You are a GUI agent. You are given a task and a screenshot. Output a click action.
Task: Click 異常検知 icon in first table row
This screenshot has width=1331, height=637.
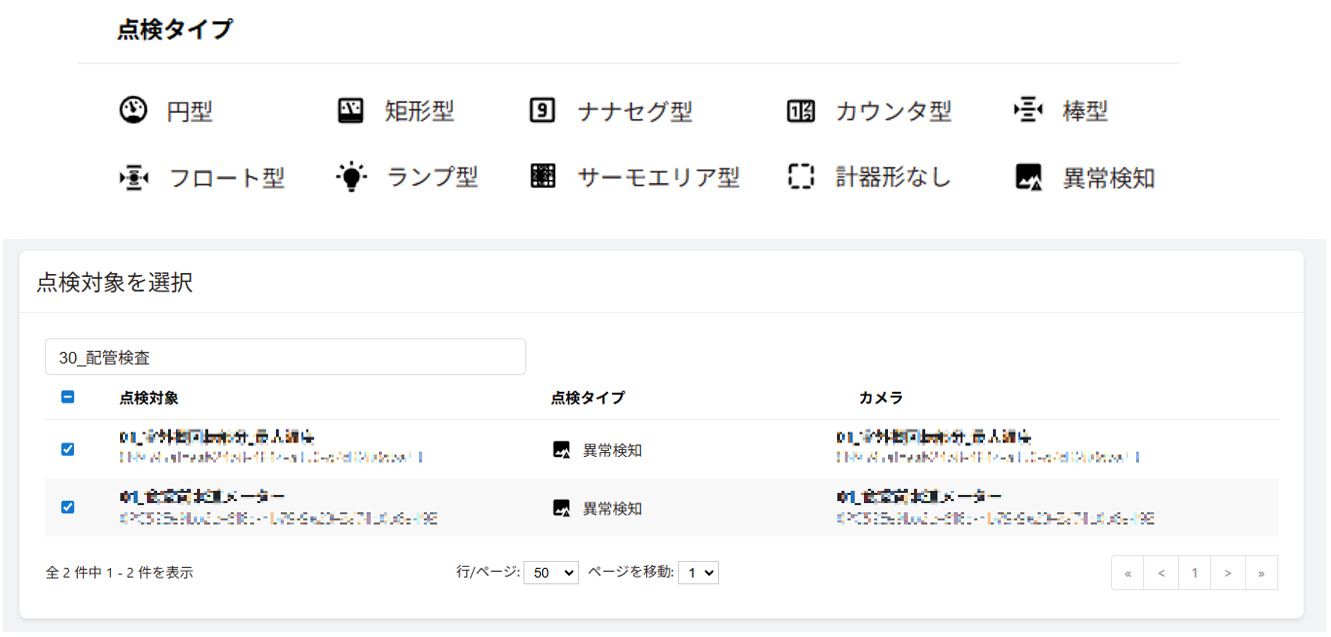click(x=562, y=450)
